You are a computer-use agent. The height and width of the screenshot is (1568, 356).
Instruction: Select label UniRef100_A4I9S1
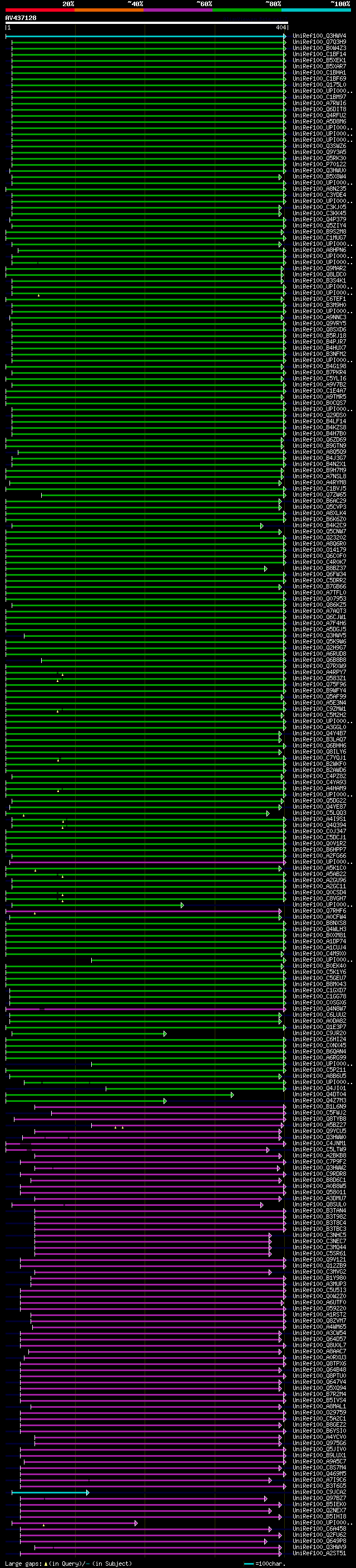(319, 819)
